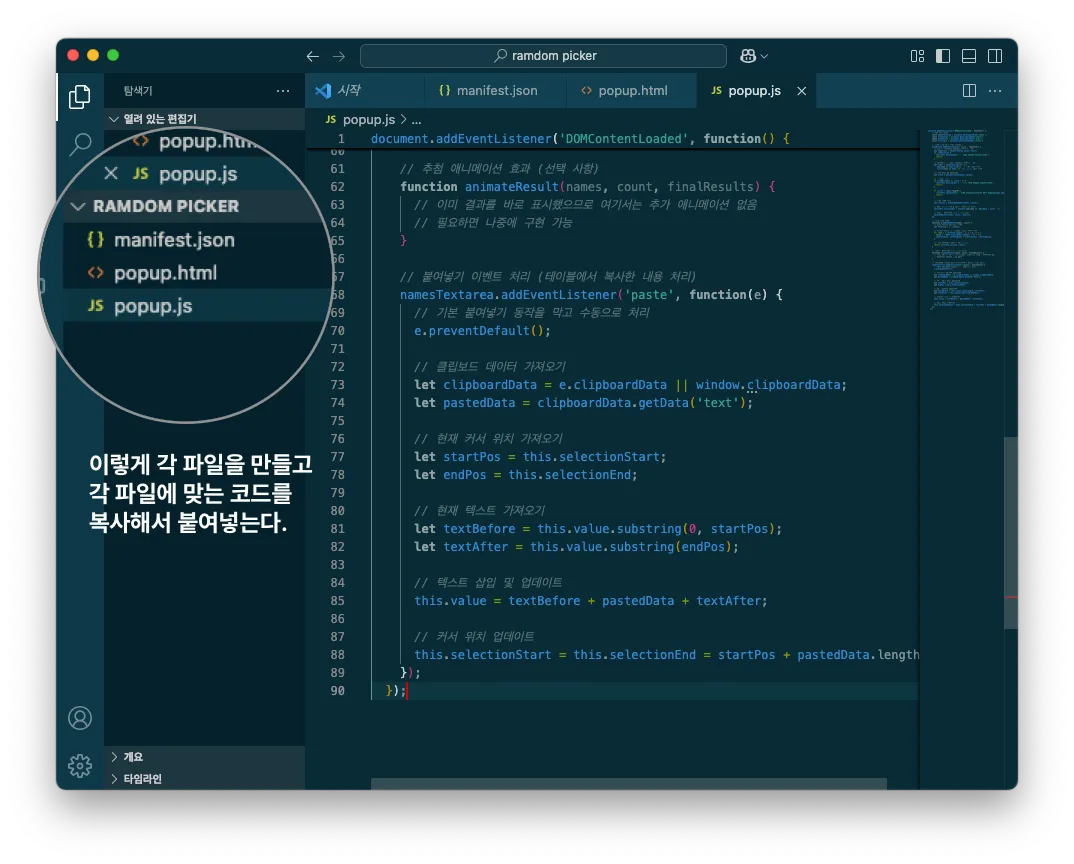Open the Manage gear icon
This screenshot has height=864, width=1074.
coord(80,765)
